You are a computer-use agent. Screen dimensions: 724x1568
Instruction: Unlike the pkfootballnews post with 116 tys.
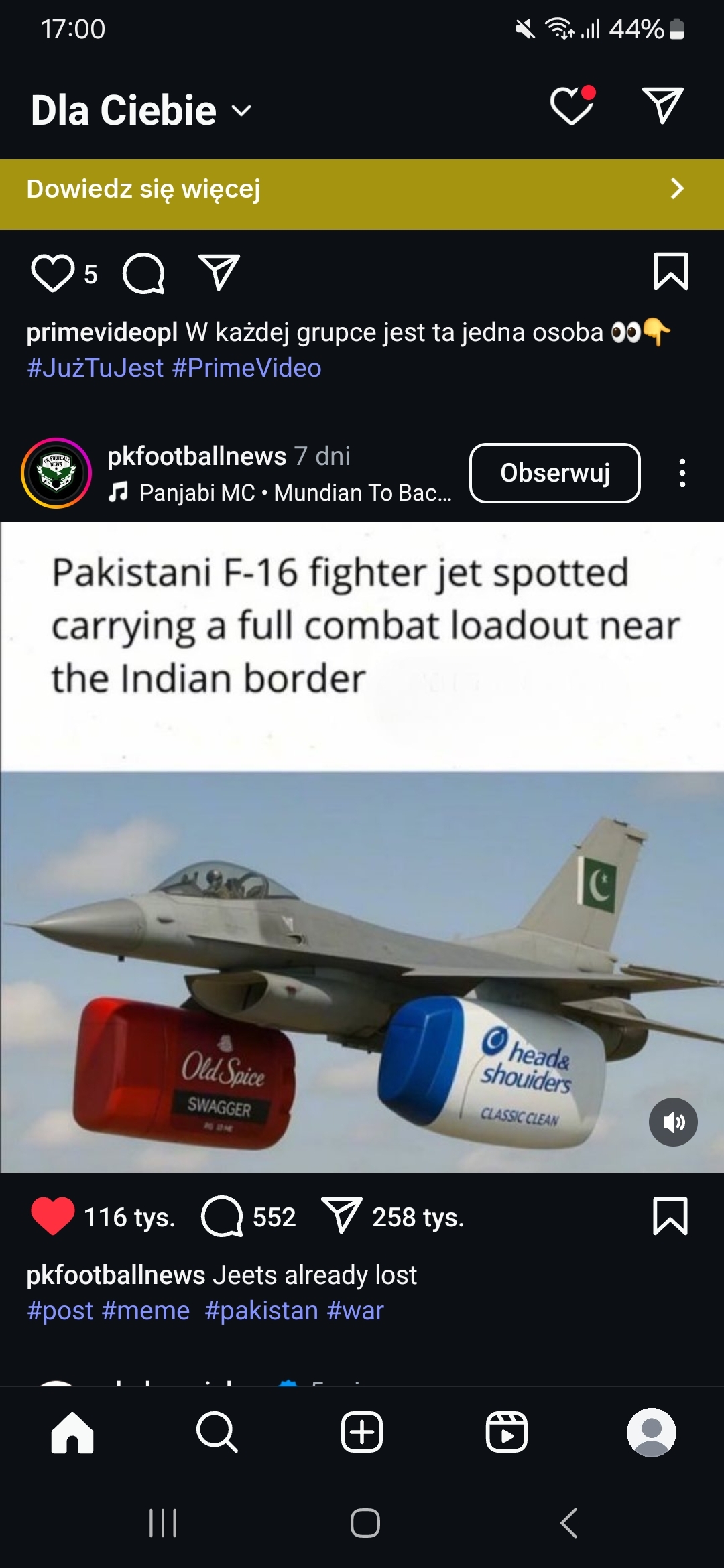[53, 1216]
